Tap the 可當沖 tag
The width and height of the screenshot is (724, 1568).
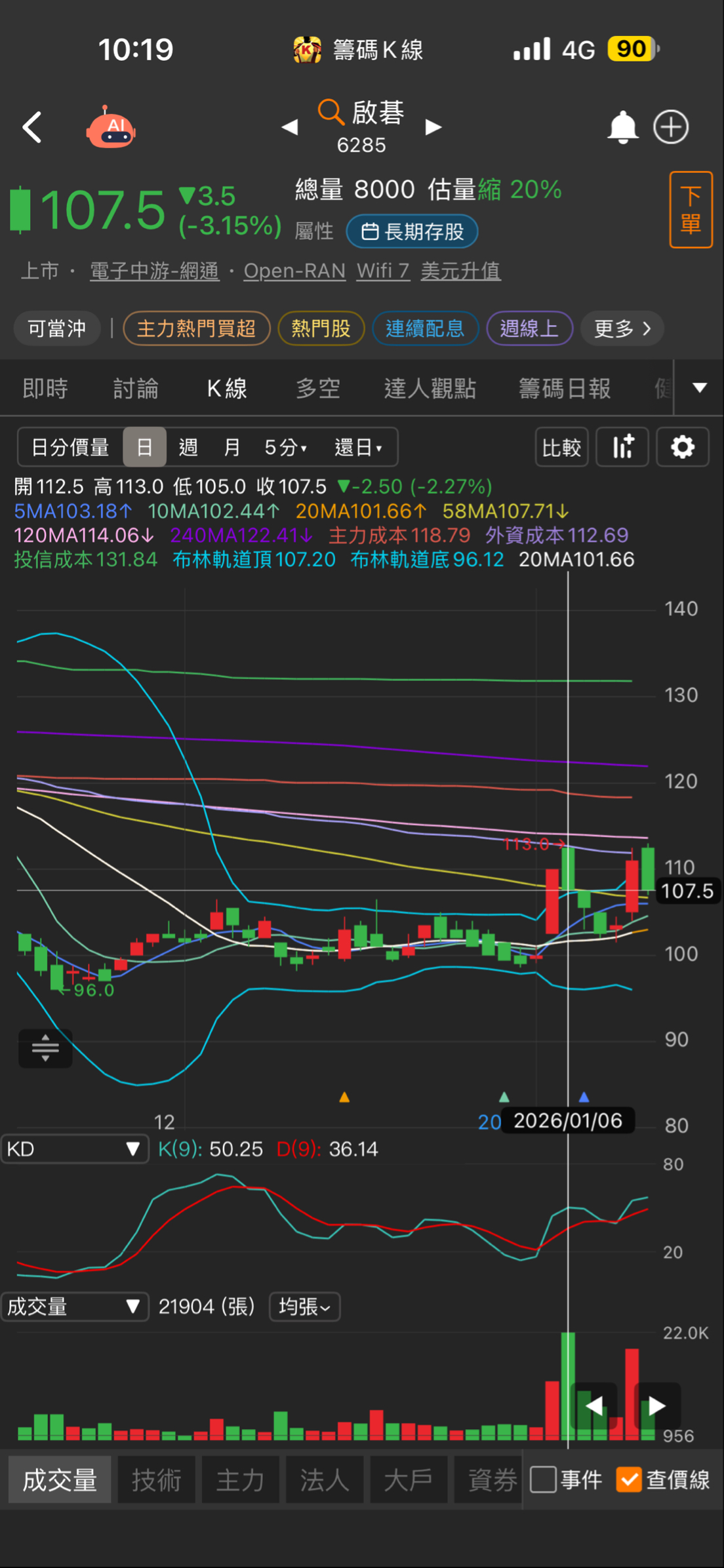[x=57, y=328]
